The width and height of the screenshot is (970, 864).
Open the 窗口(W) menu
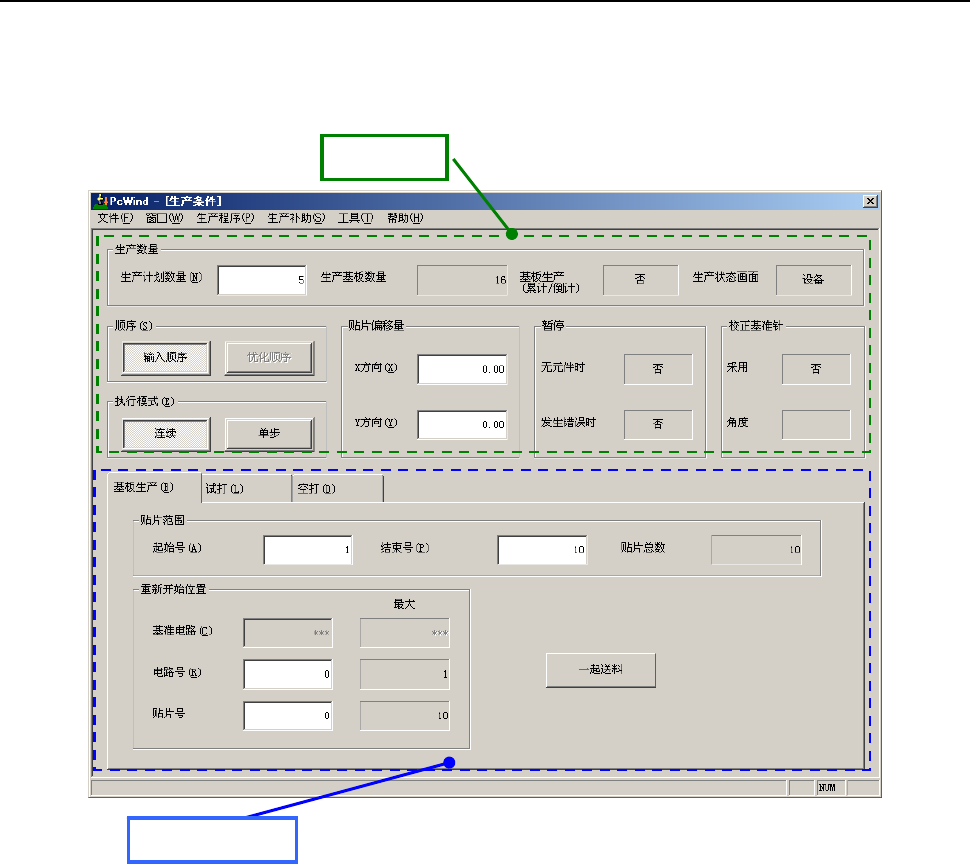(165, 218)
